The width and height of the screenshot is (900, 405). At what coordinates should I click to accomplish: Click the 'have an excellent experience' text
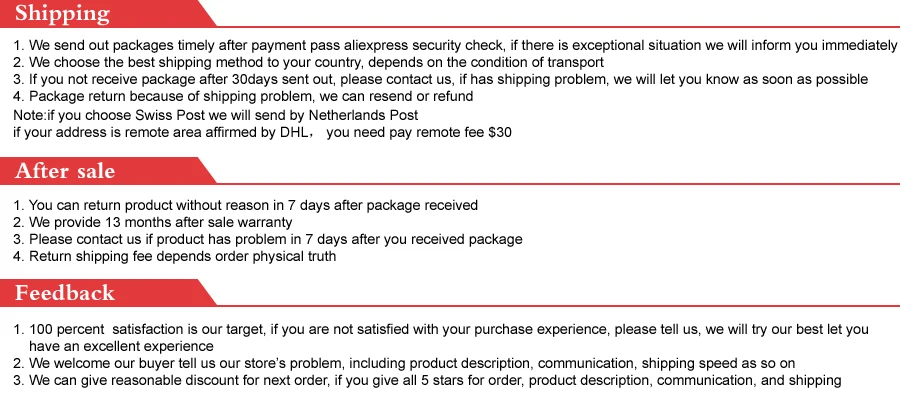coord(121,346)
